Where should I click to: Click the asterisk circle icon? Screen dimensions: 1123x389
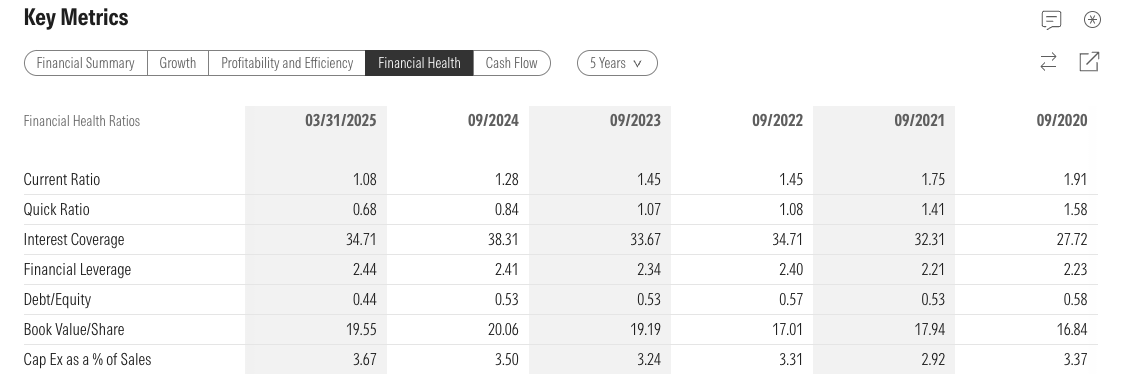click(1092, 20)
